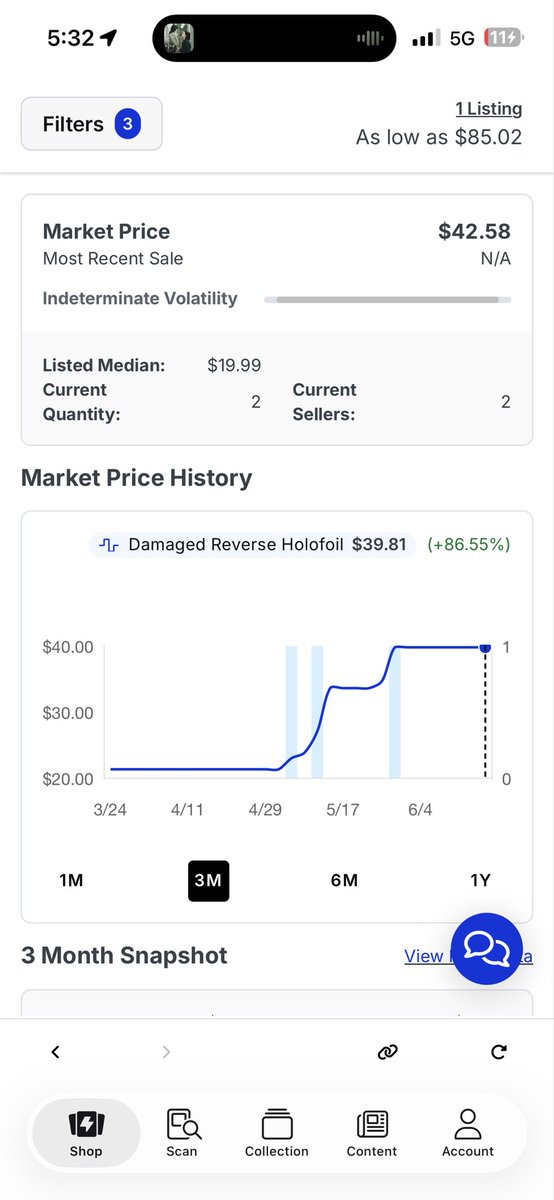
Task: Open the Scan card tool
Action: [182, 1134]
